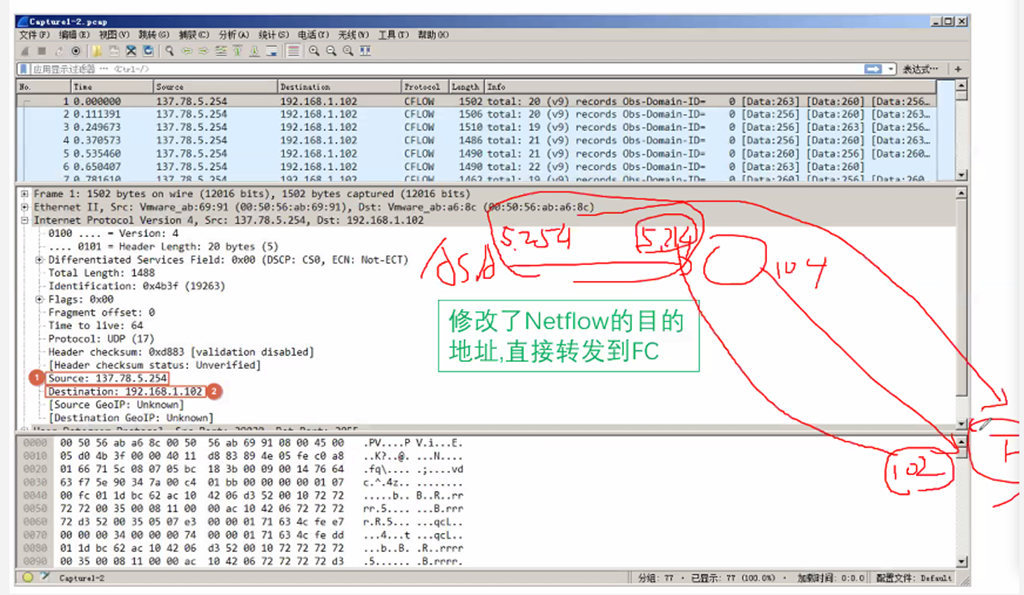The width and height of the screenshot is (1024, 595).
Task: Apply the display filter with the arrow button
Action: tap(872, 69)
